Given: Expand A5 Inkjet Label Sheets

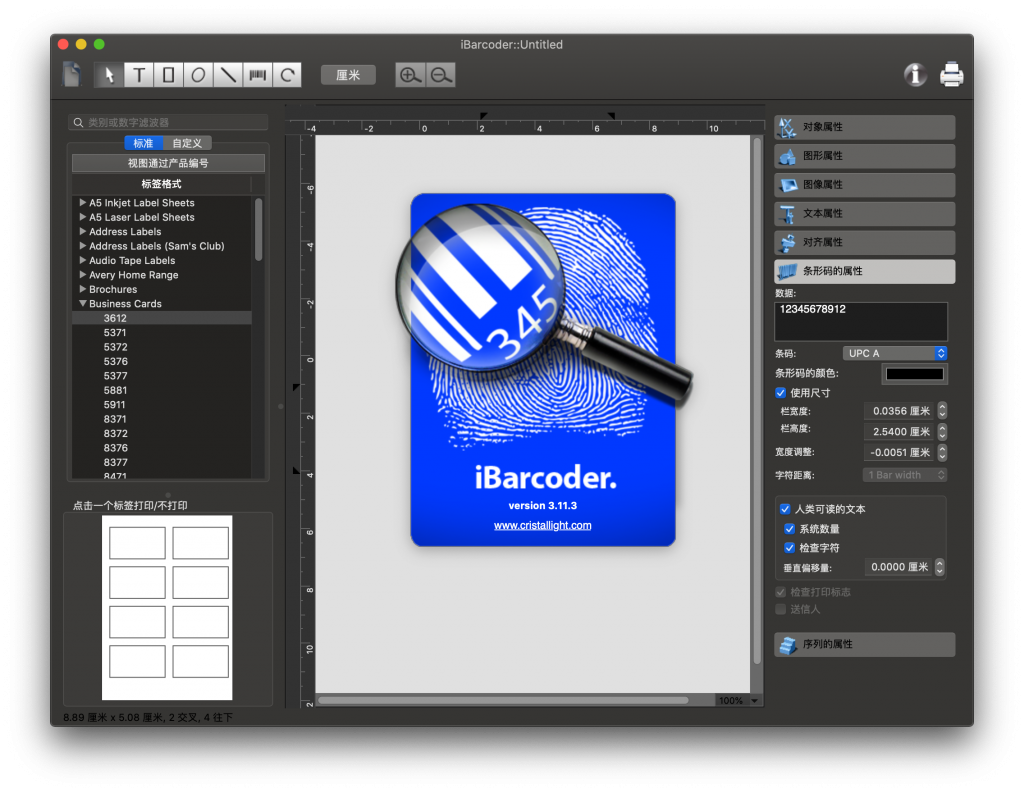Looking at the screenshot, I should [82, 202].
